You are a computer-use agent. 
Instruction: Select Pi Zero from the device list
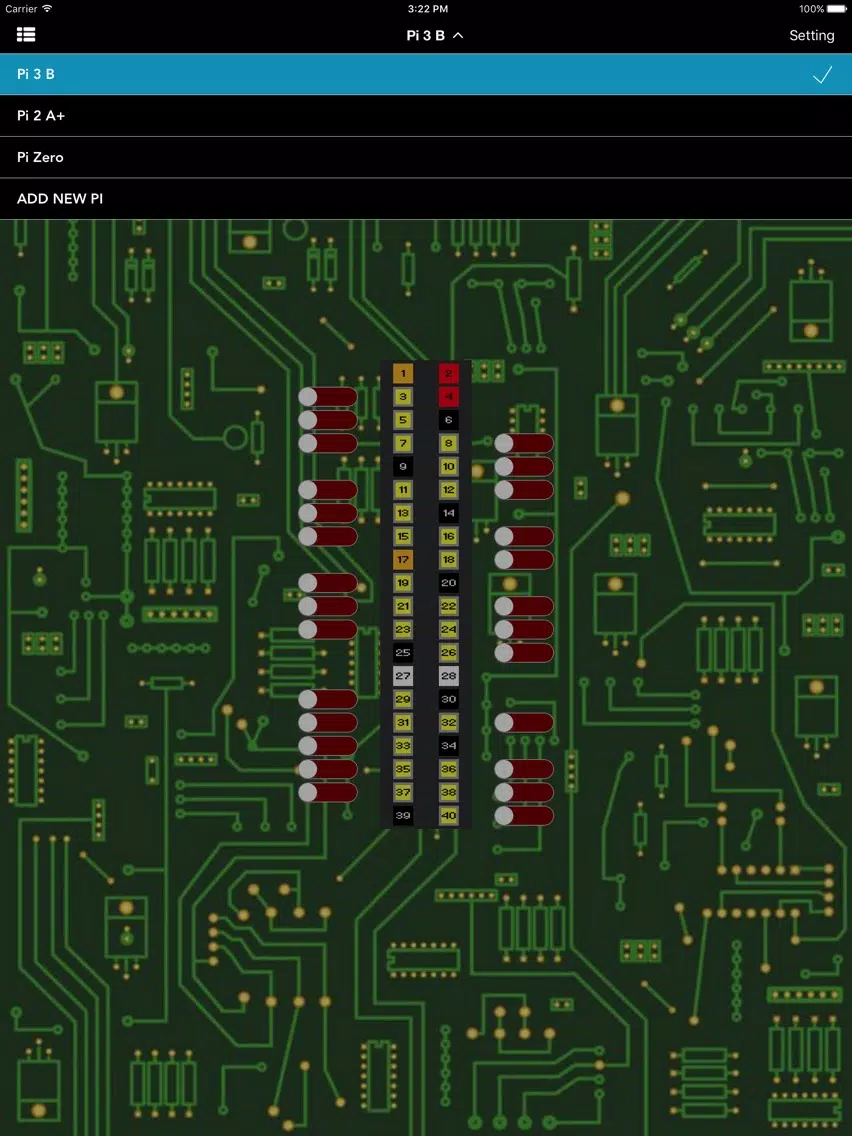pos(426,157)
